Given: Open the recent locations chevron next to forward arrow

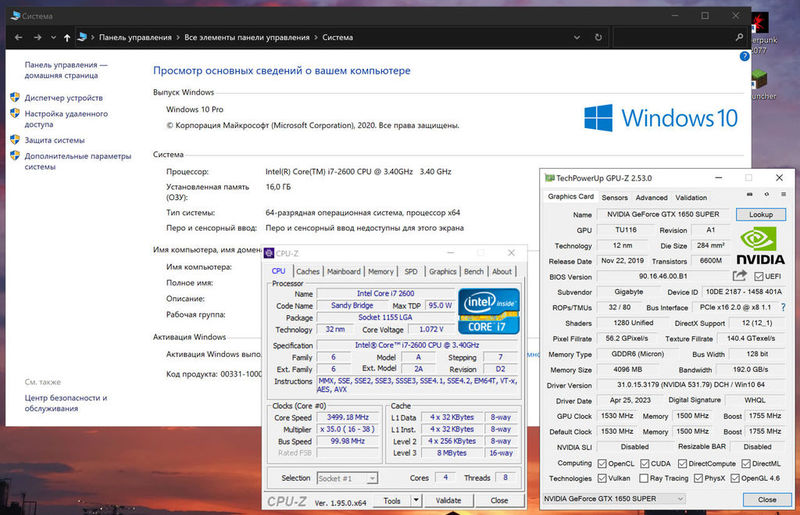Looking at the screenshot, I should [x=53, y=37].
